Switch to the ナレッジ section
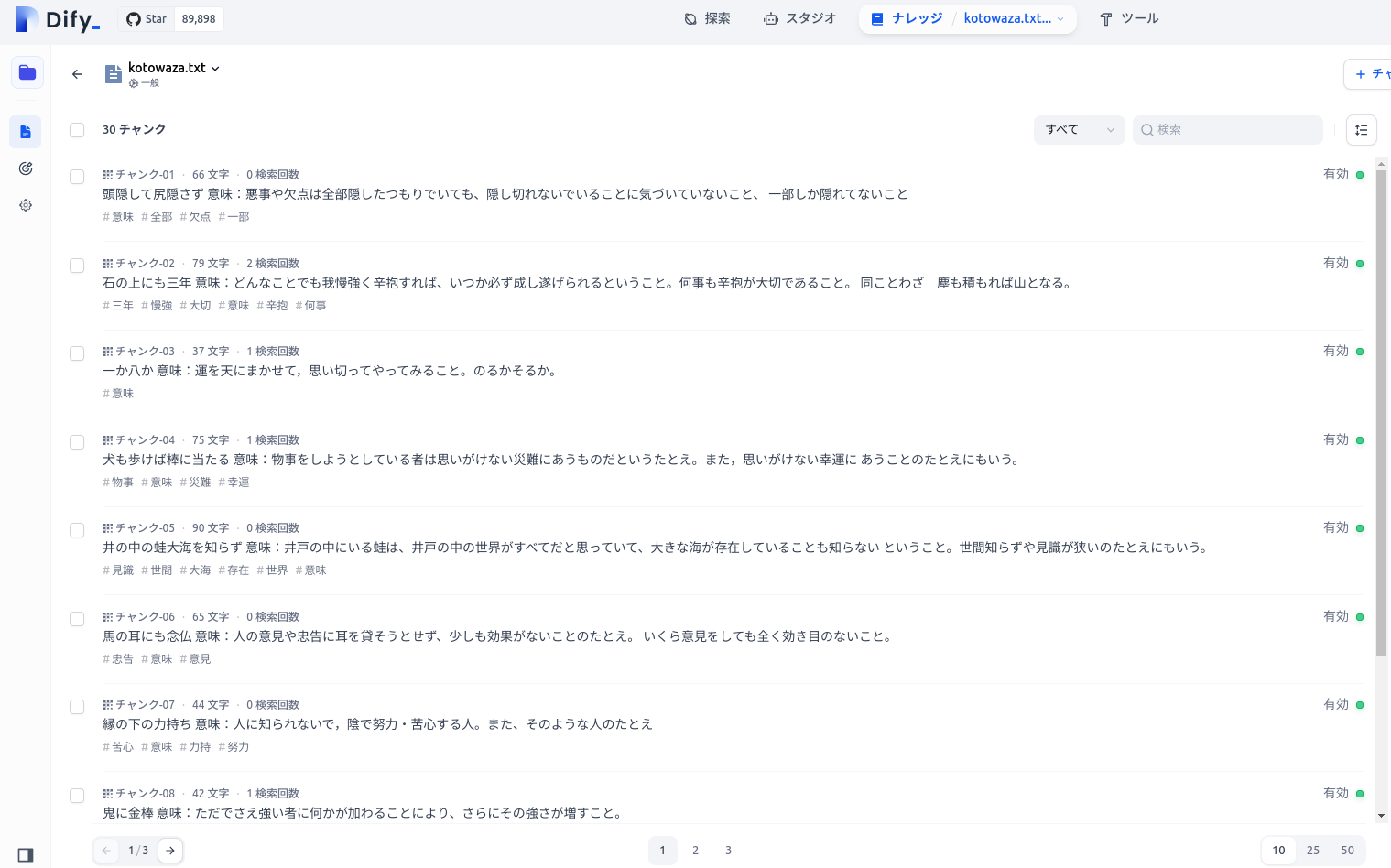This screenshot has width=1391, height=868. [907, 18]
